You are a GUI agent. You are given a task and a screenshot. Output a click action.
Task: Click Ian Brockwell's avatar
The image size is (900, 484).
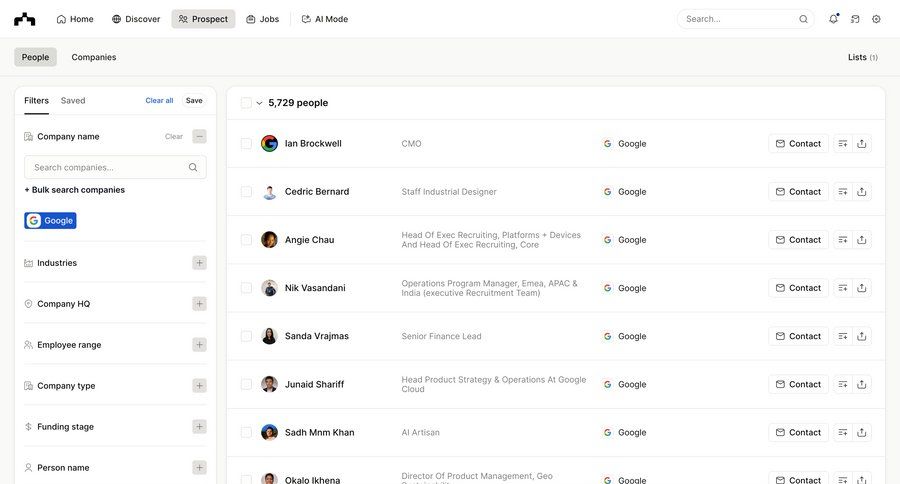pyautogui.click(x=269, y=144)
